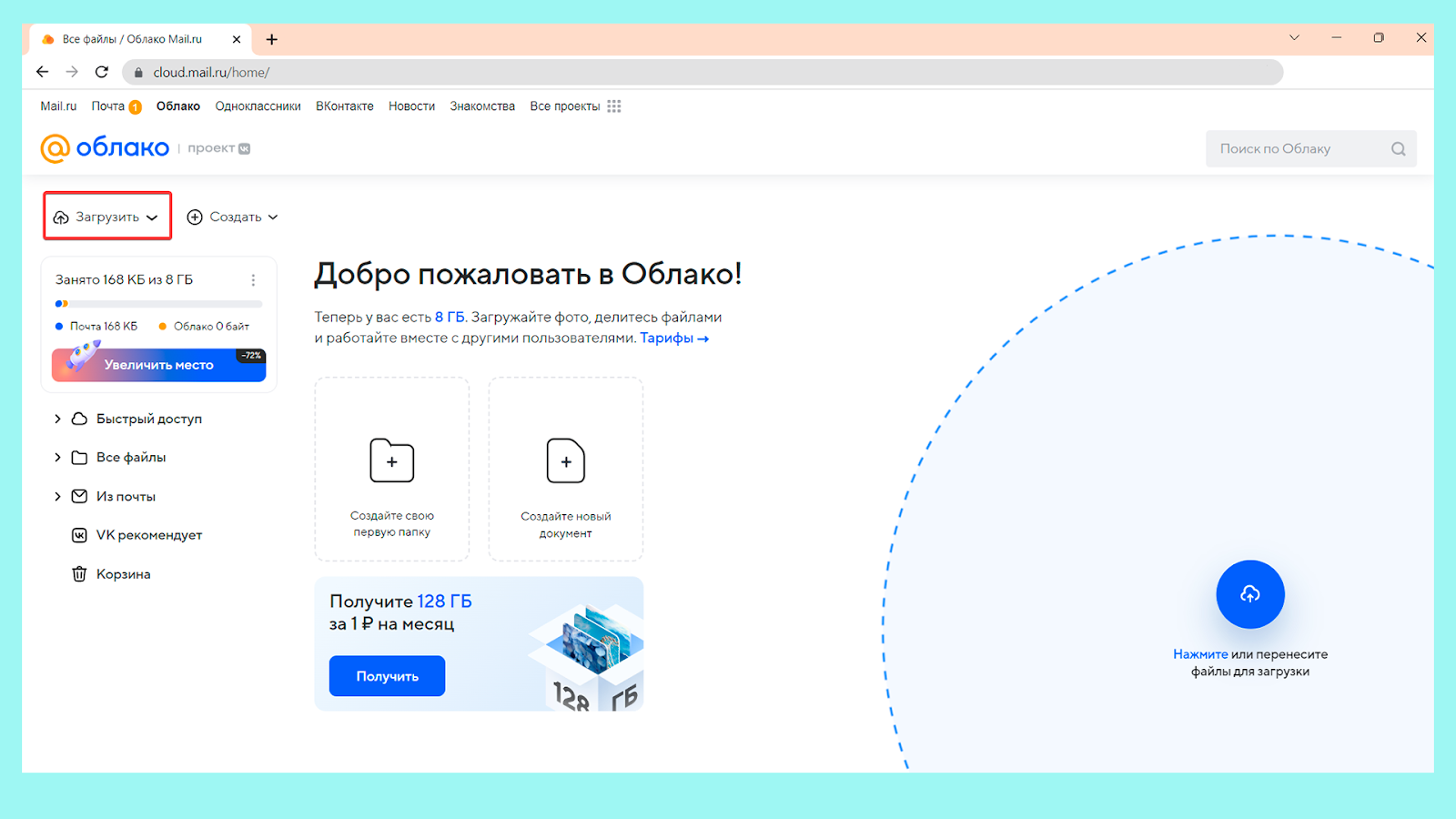1456x819 pixels.
Task: Open Знакомства in the portal bar
Action: click(482, 106)
